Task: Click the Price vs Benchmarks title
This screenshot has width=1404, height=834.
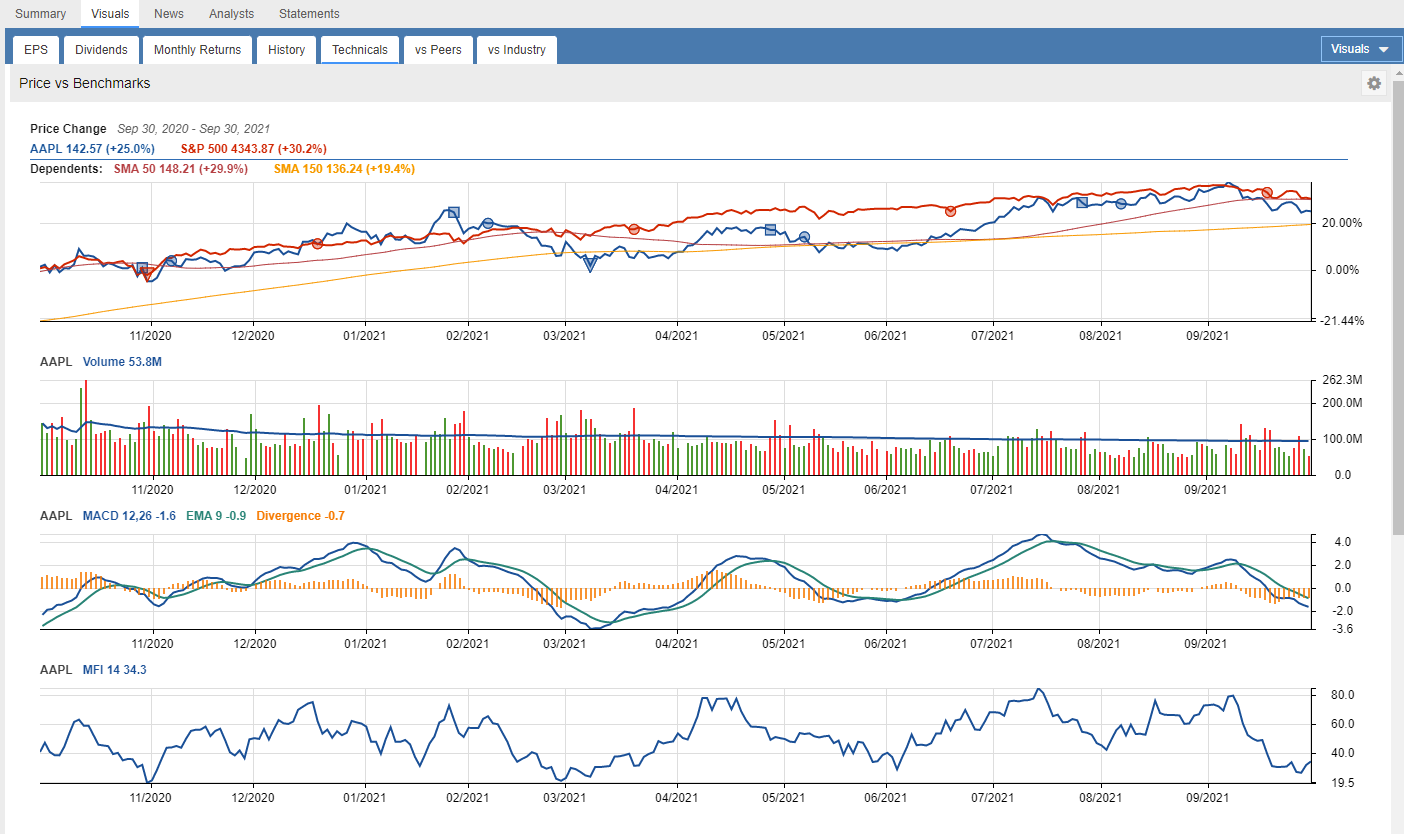Action: pyautogui.click(x=85, y=83)
